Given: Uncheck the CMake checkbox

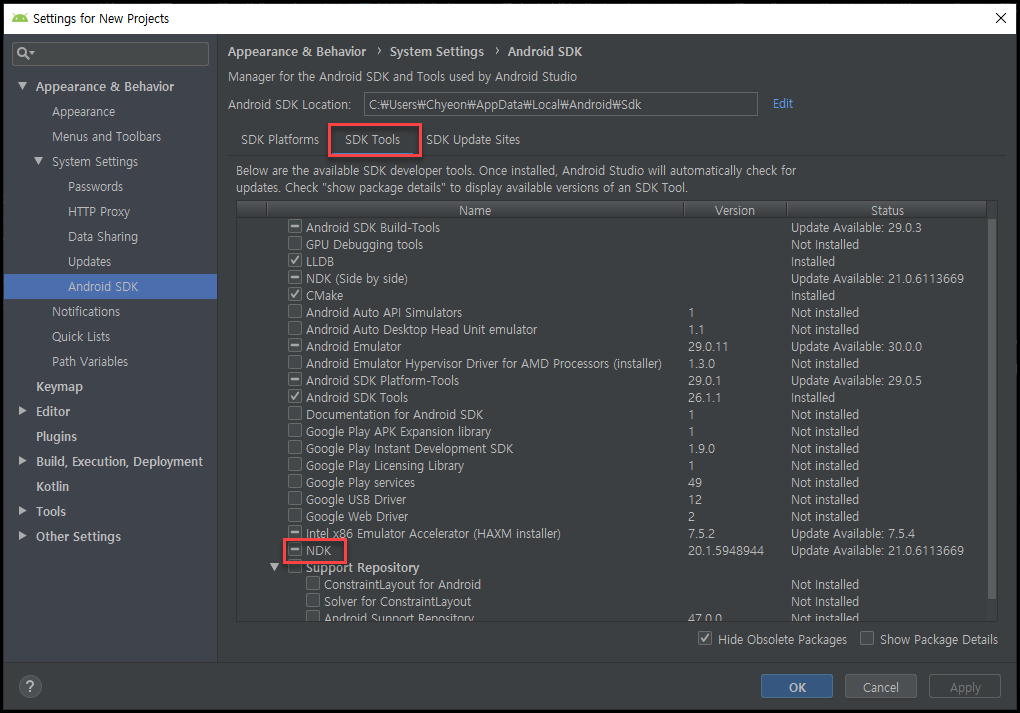Looking at the screenshot, I should (295, 295).
